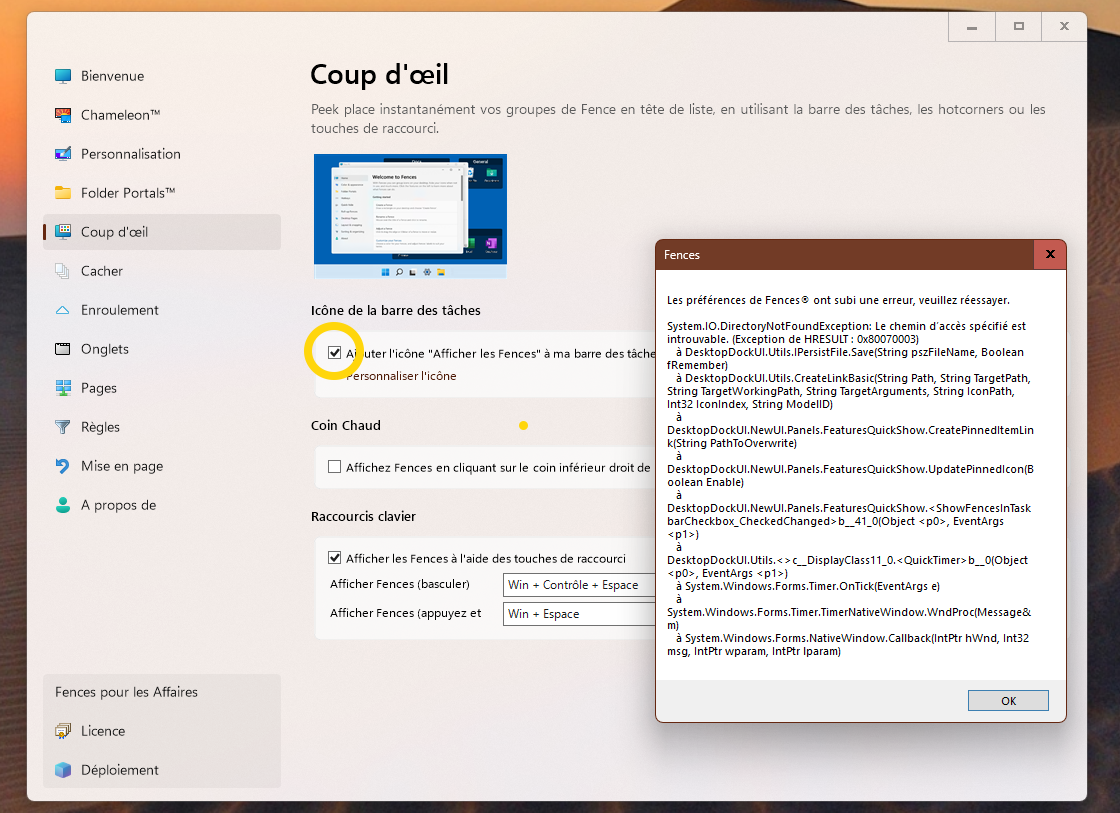Viewport: 1120px width, 813px height.
Task: Open the "Win + Espace" shortcut box
Action: pos(578,614)
